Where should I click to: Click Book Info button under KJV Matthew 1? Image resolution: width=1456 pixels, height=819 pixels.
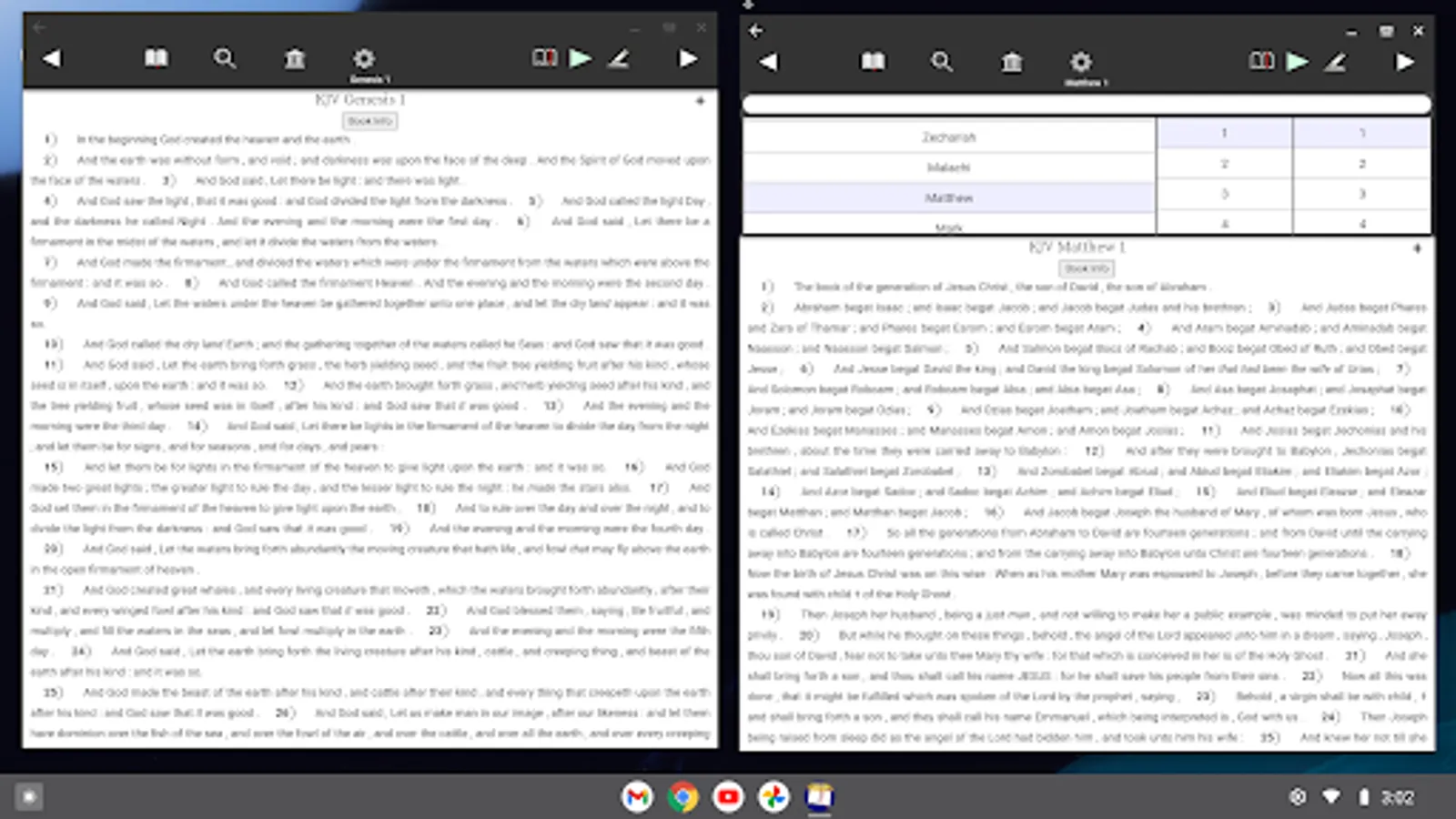[1087, 268]
